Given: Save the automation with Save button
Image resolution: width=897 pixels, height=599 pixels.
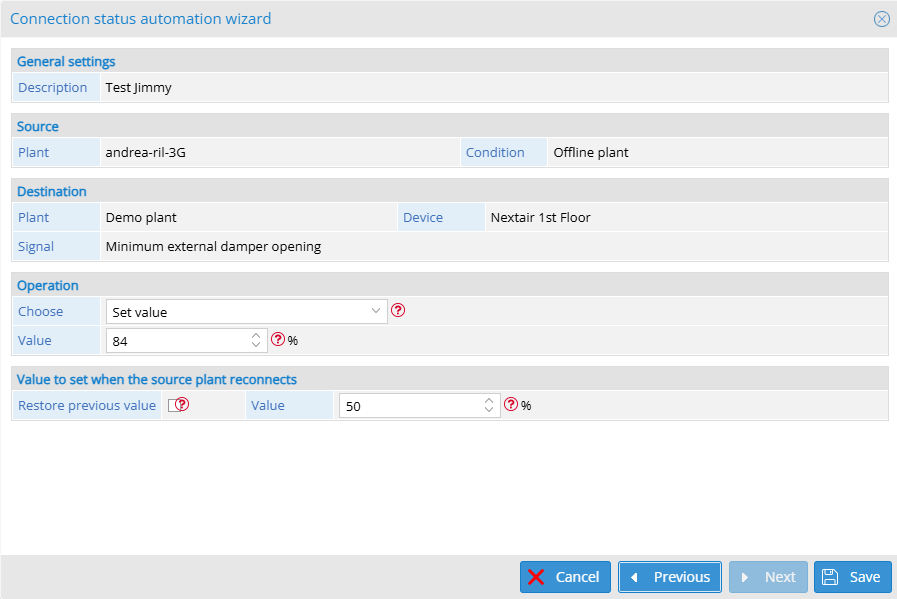Looking at the screenshot, I should coord(852,577).
